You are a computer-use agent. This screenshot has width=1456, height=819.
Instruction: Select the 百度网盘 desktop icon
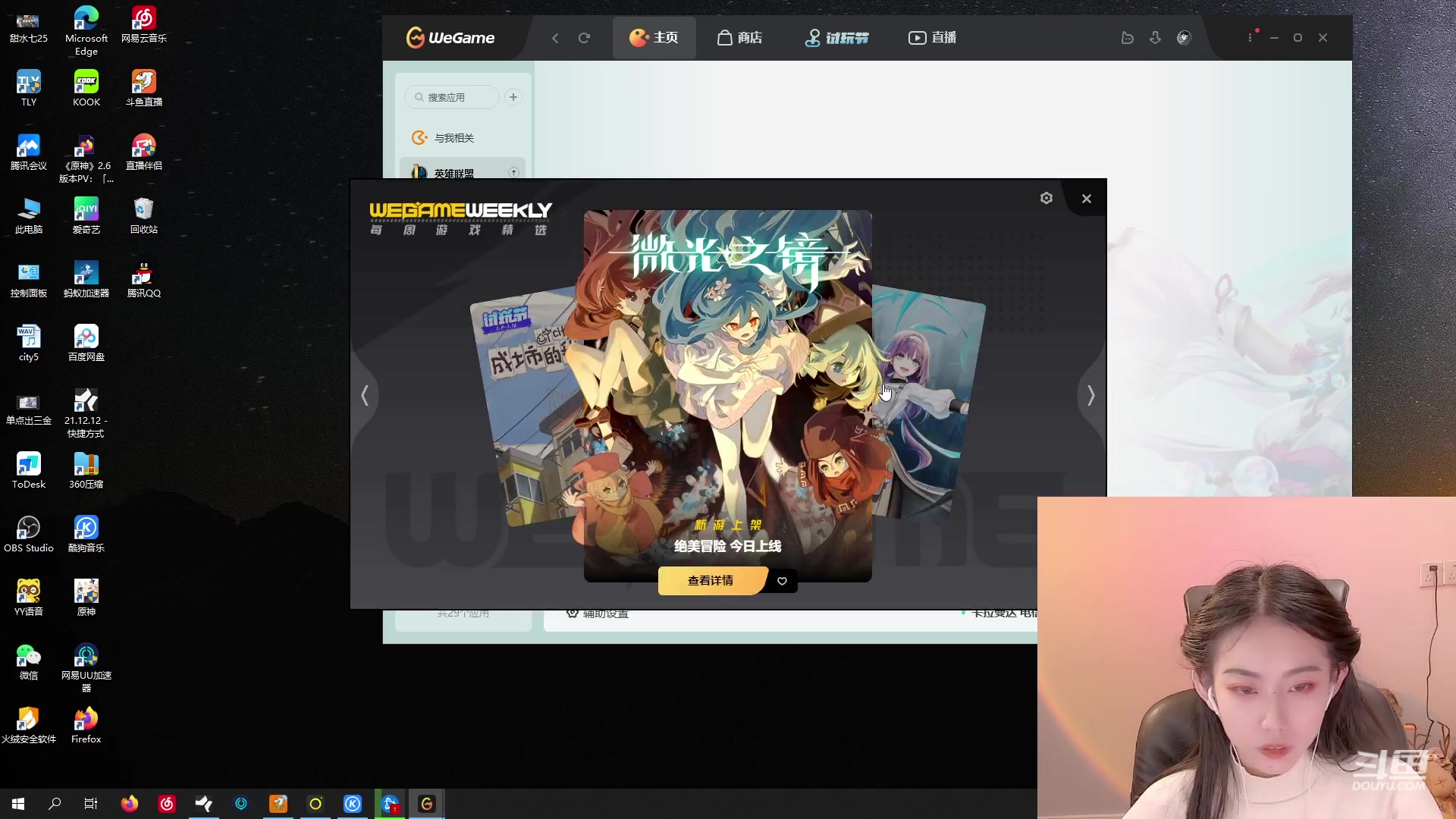click(86, 343)
